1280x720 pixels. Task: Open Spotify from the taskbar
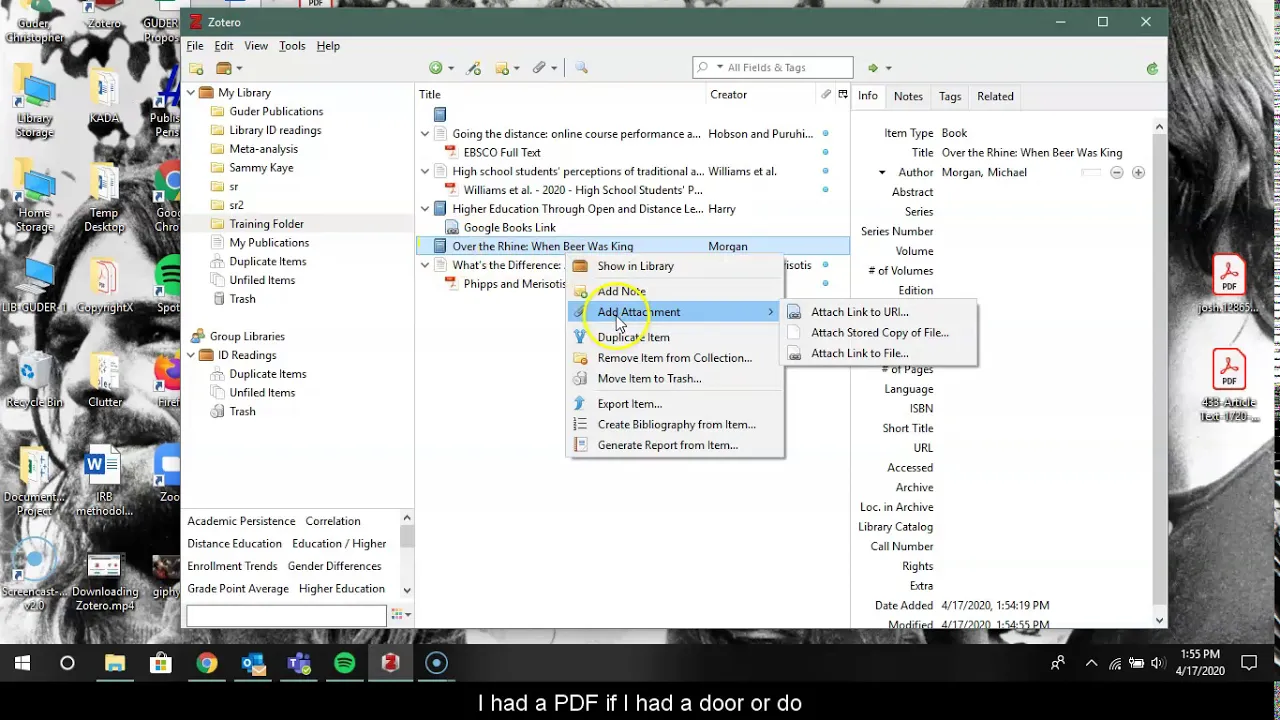tap(345, 663)
